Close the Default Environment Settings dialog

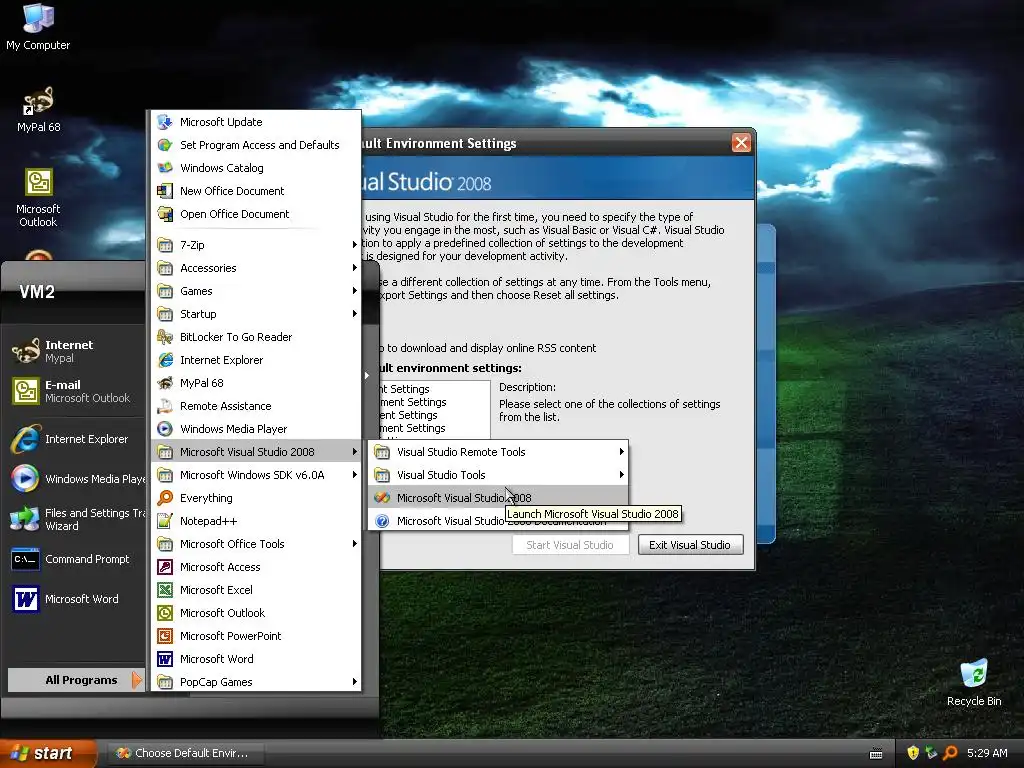coord(741,142)
